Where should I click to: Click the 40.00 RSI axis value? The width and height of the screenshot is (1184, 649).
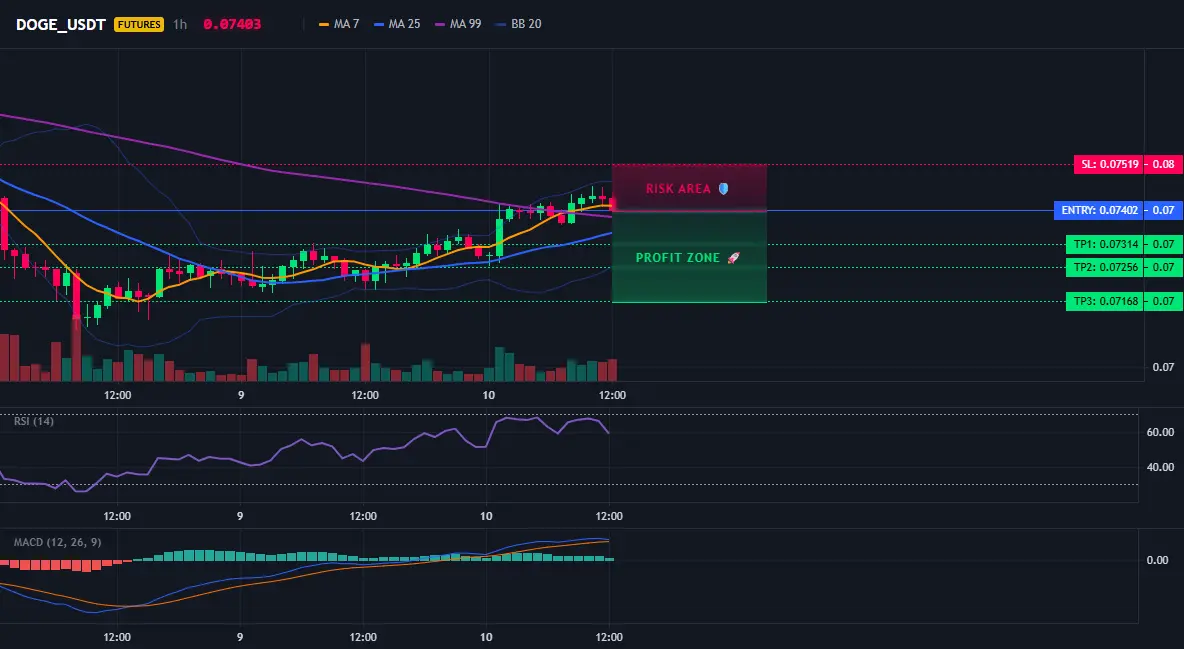pos(1161,467)
